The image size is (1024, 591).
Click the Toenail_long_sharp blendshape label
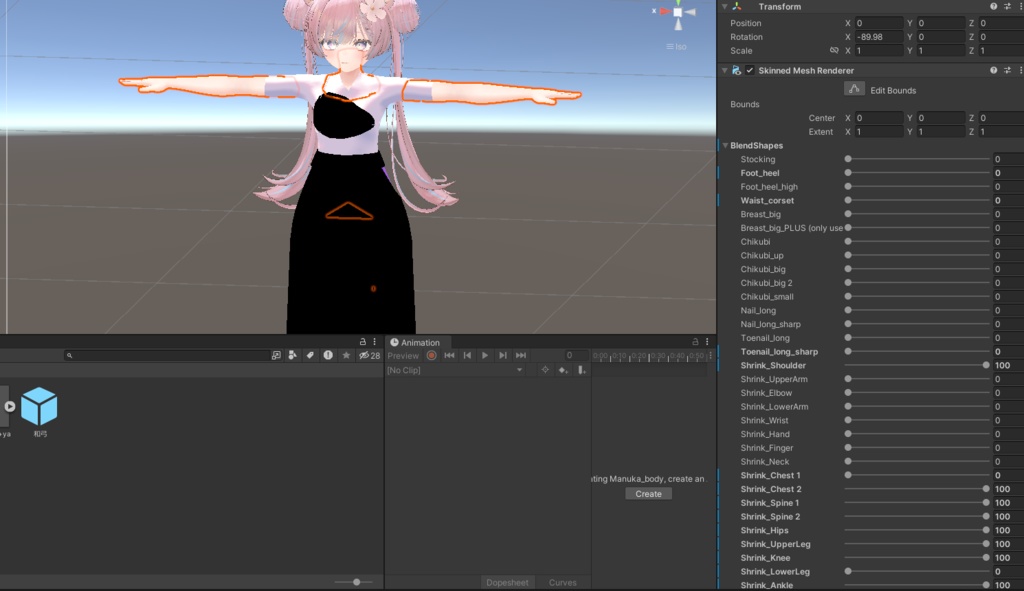(x=779, y=352)
